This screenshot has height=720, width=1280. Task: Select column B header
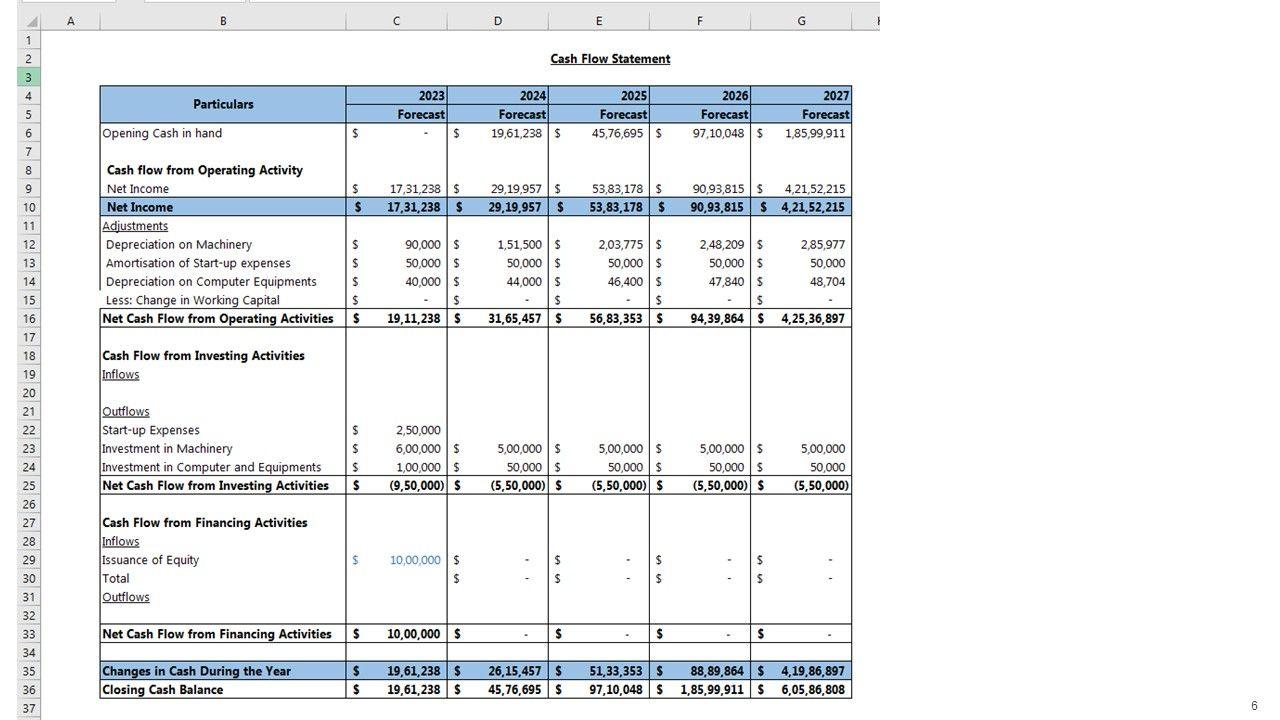click(x=222, y=21)
